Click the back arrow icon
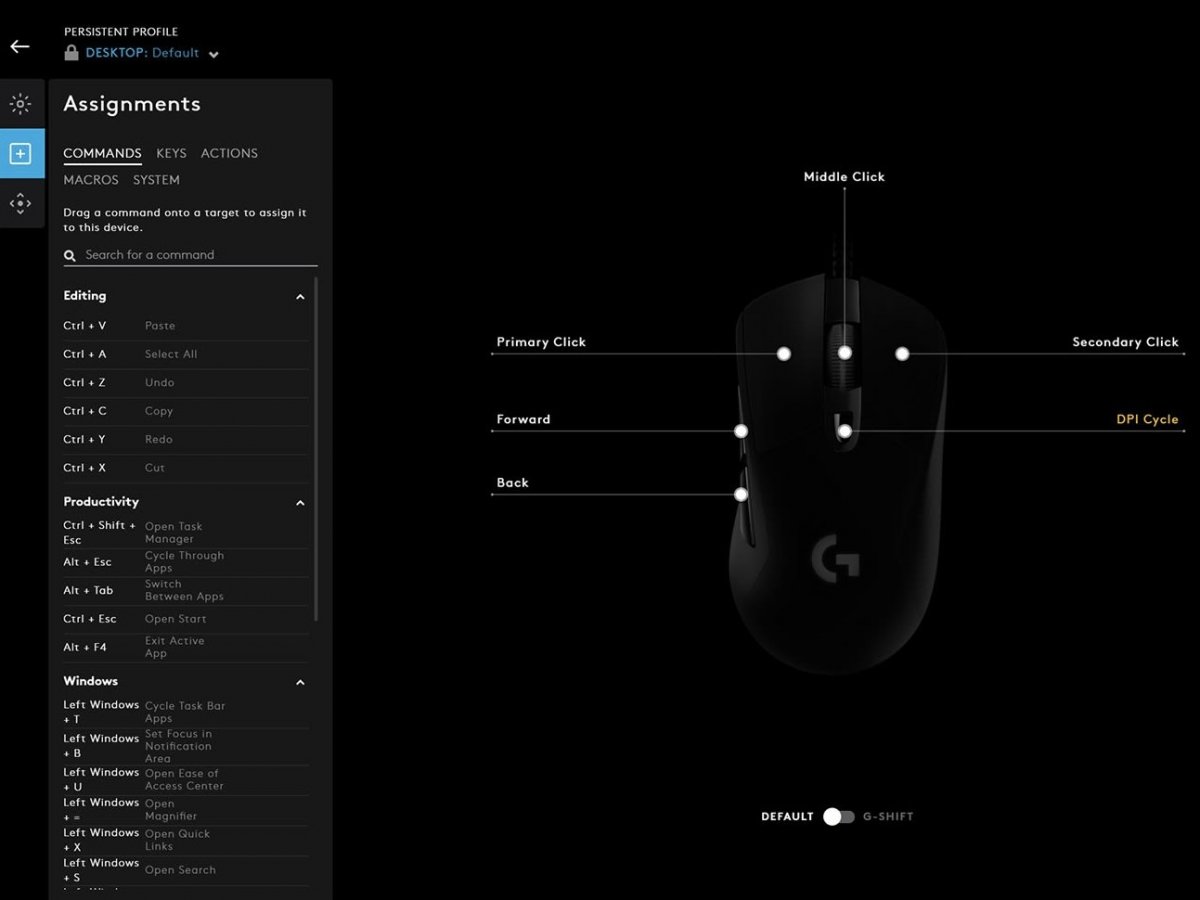Viewport: 1200px width, 900px height. (20, 47)
